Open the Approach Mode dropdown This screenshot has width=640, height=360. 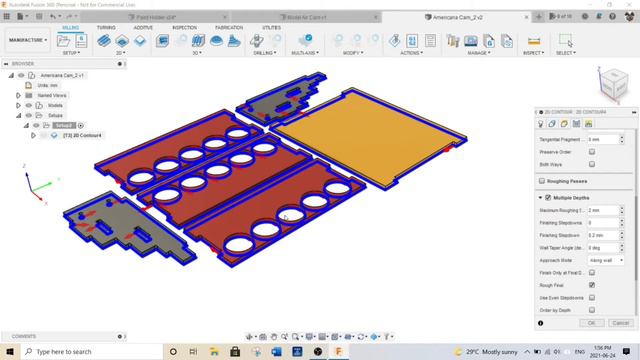click(606, 260)
